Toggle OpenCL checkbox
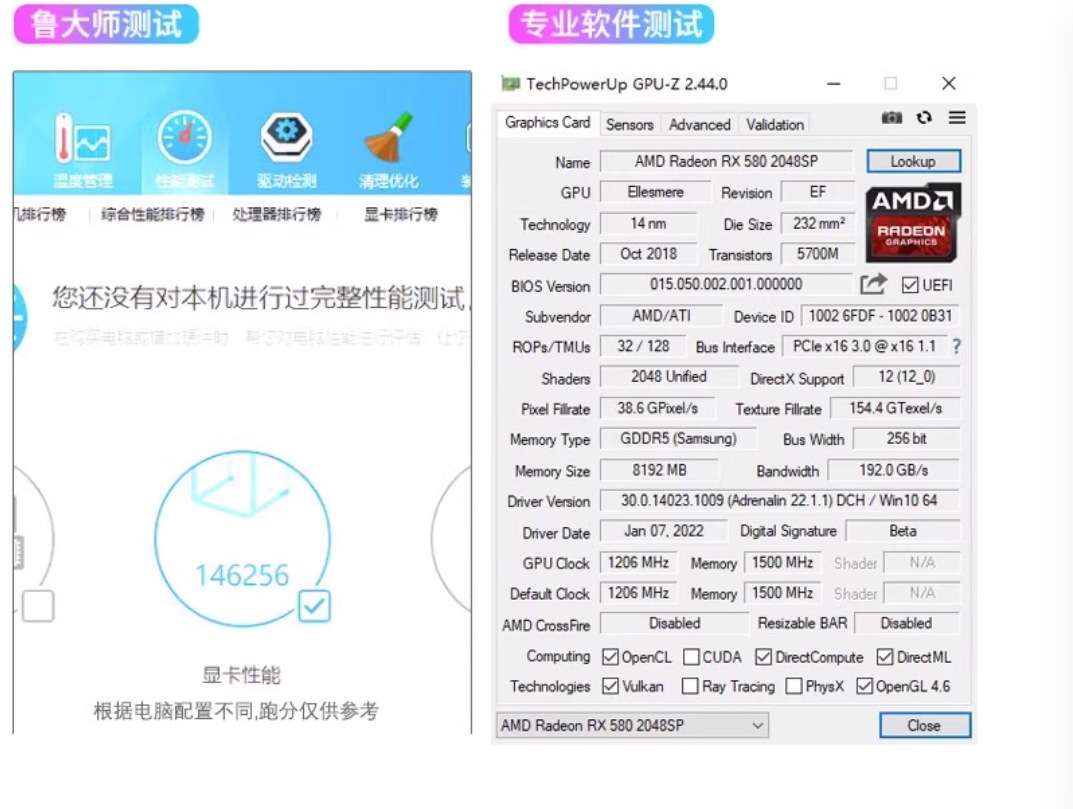Image resolution: width=1073 pixels, height=809 pixels. click(x=610, y=657)
